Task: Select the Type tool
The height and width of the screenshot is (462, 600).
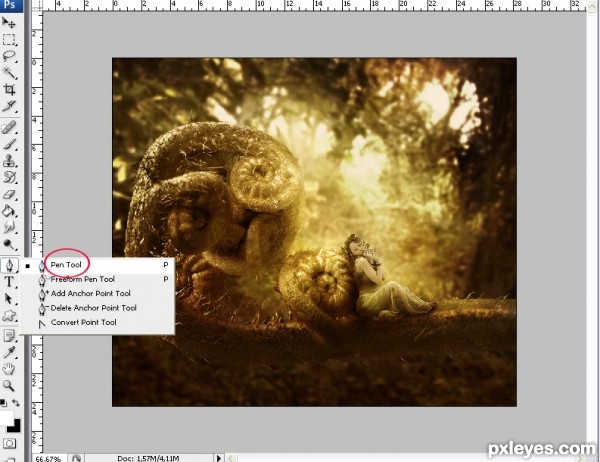Action: tap(9, 282)
